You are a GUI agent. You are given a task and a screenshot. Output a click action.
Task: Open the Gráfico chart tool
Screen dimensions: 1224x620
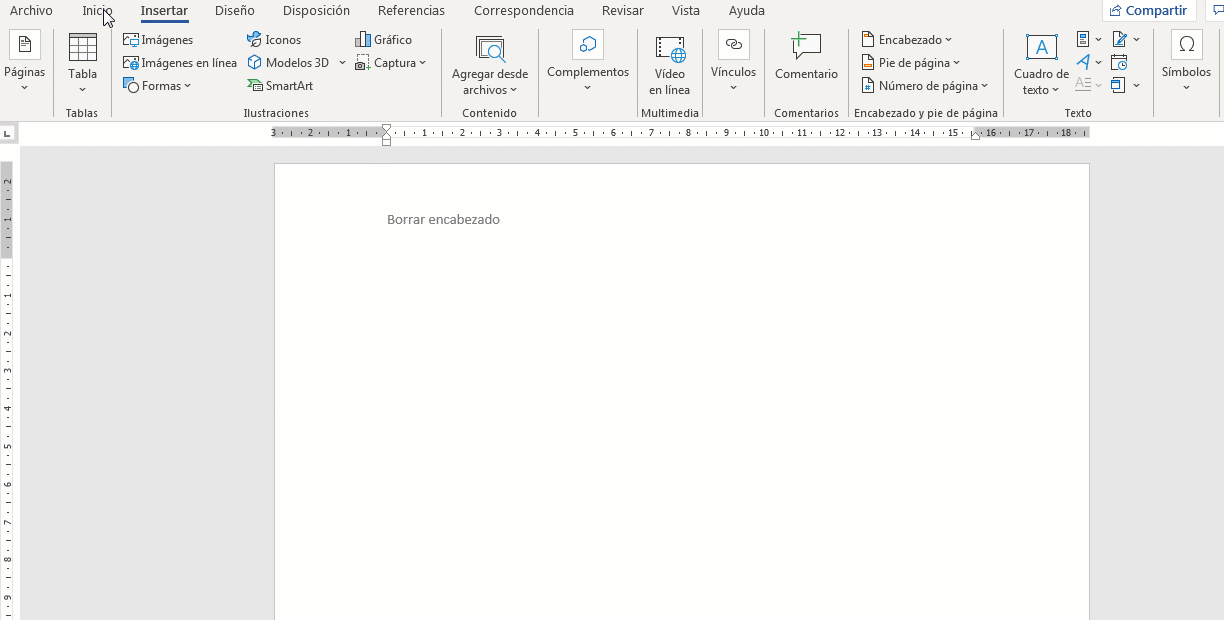383,39
